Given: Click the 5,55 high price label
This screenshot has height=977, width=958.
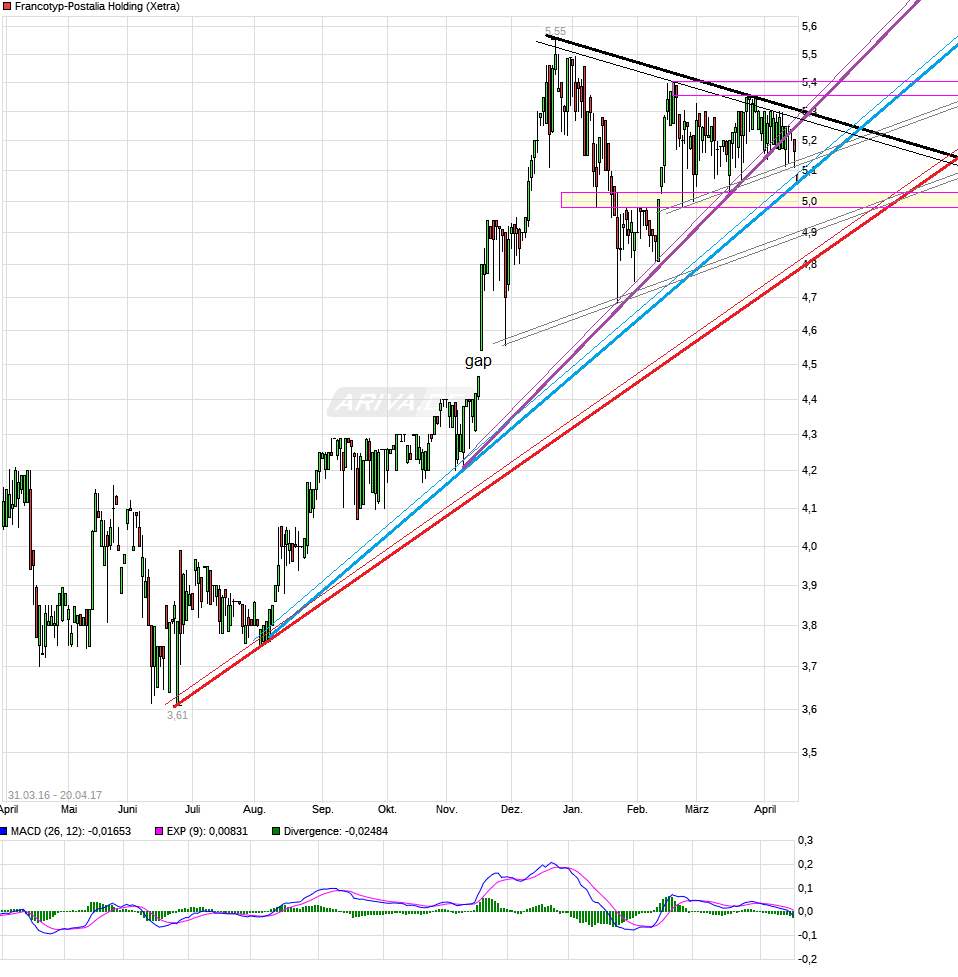Looking at the screenshot, I should click(x=555, y=31).
